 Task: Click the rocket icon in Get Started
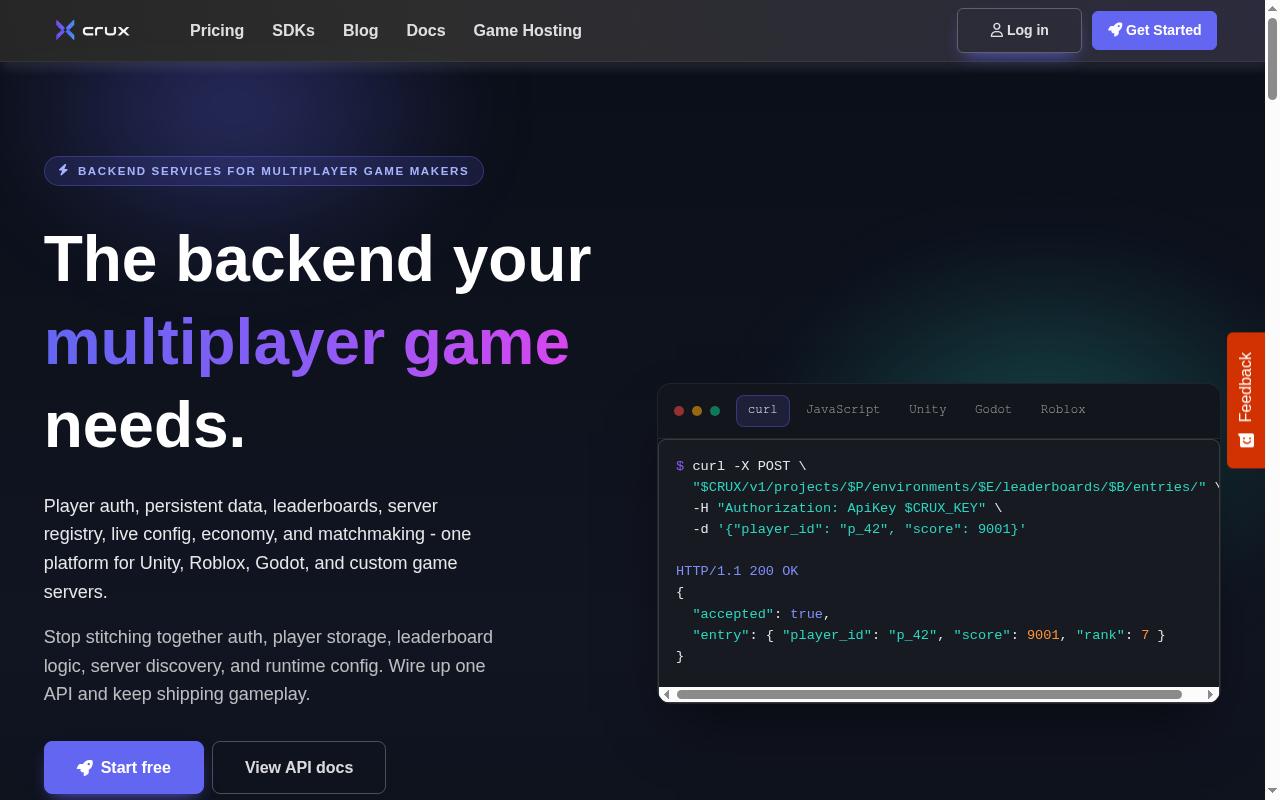1115,30
